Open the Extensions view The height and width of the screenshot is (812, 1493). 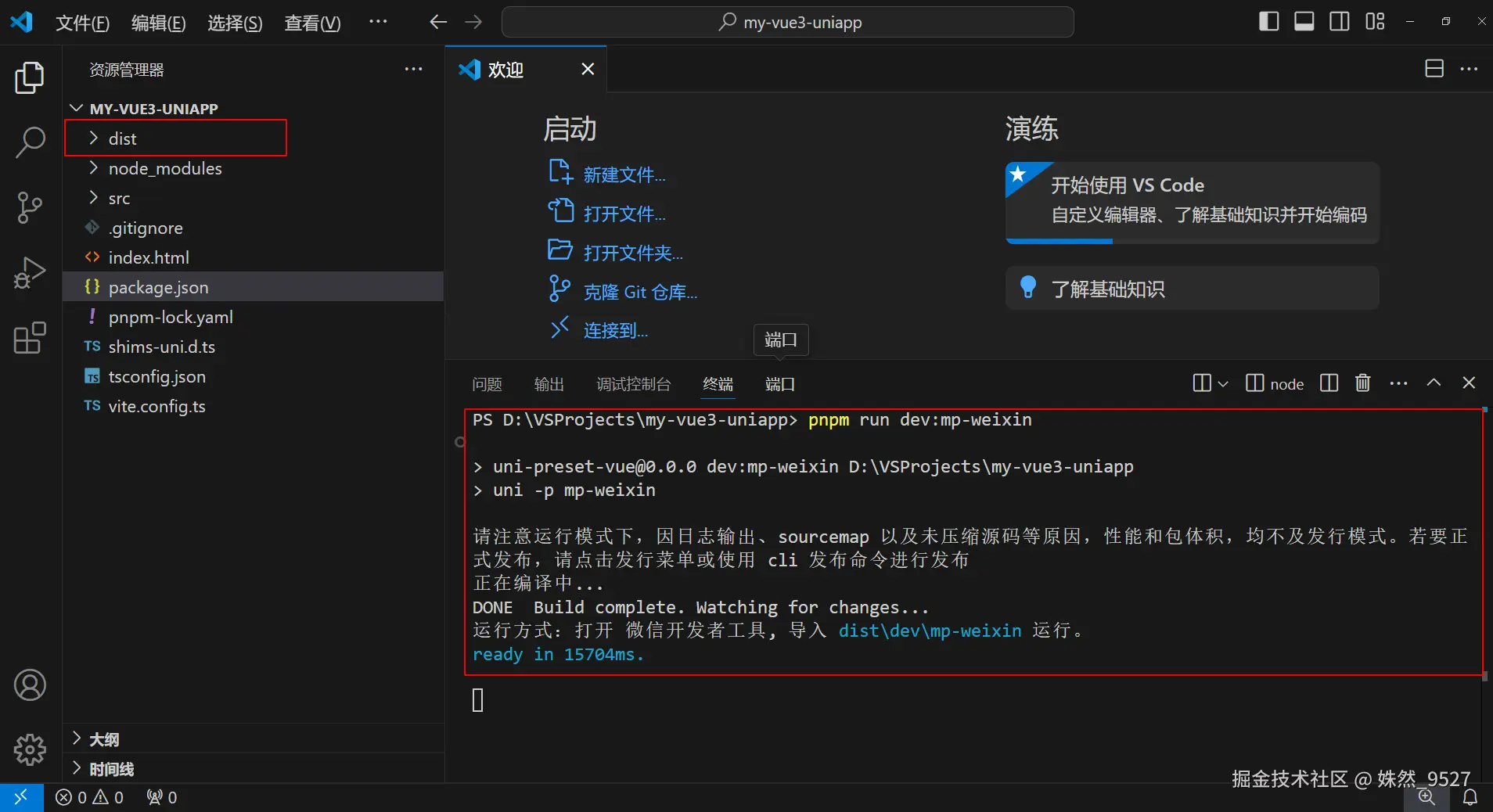[x=30, y=338]
